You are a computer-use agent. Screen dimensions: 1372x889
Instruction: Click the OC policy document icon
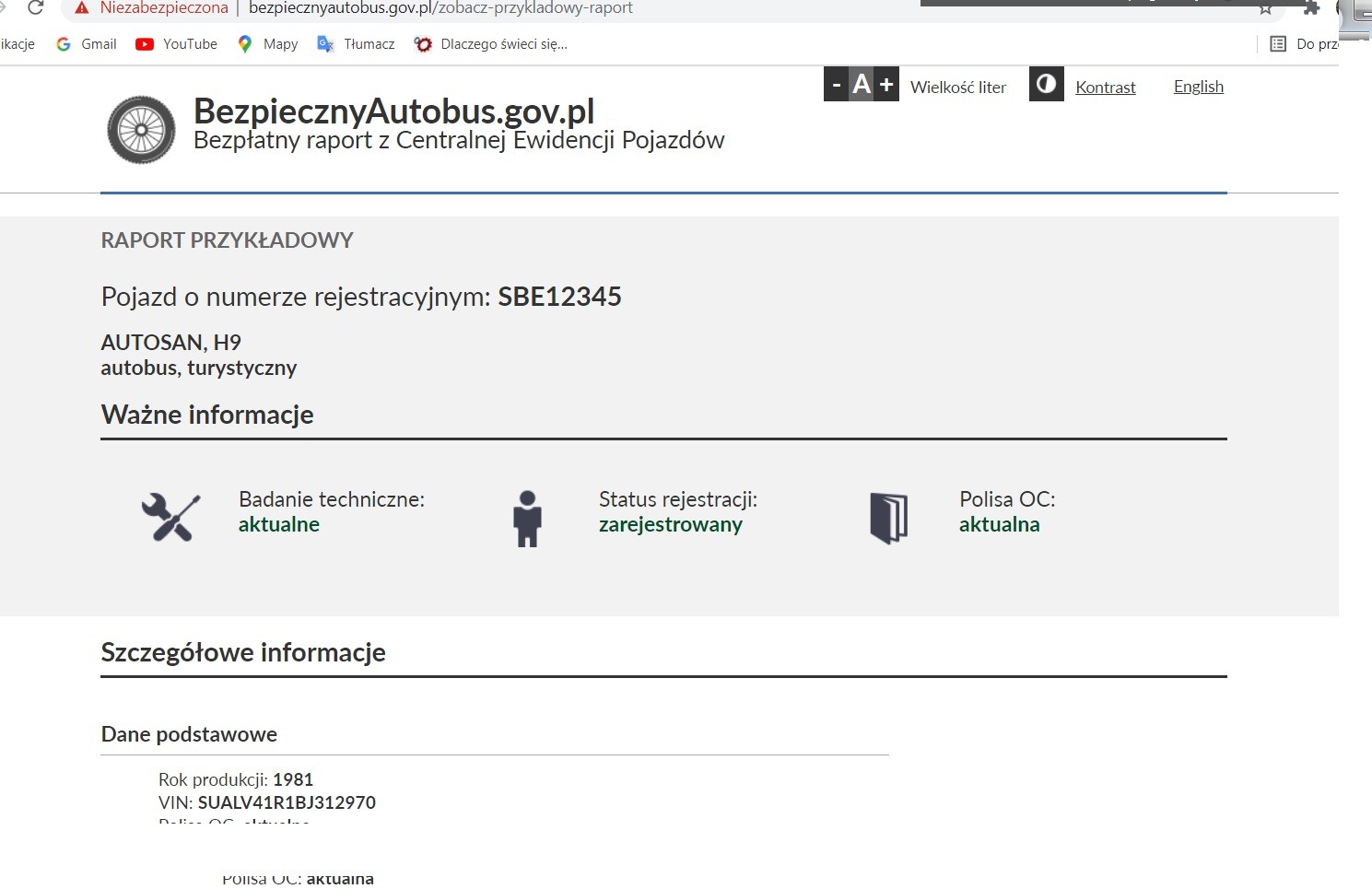point(888,518)
